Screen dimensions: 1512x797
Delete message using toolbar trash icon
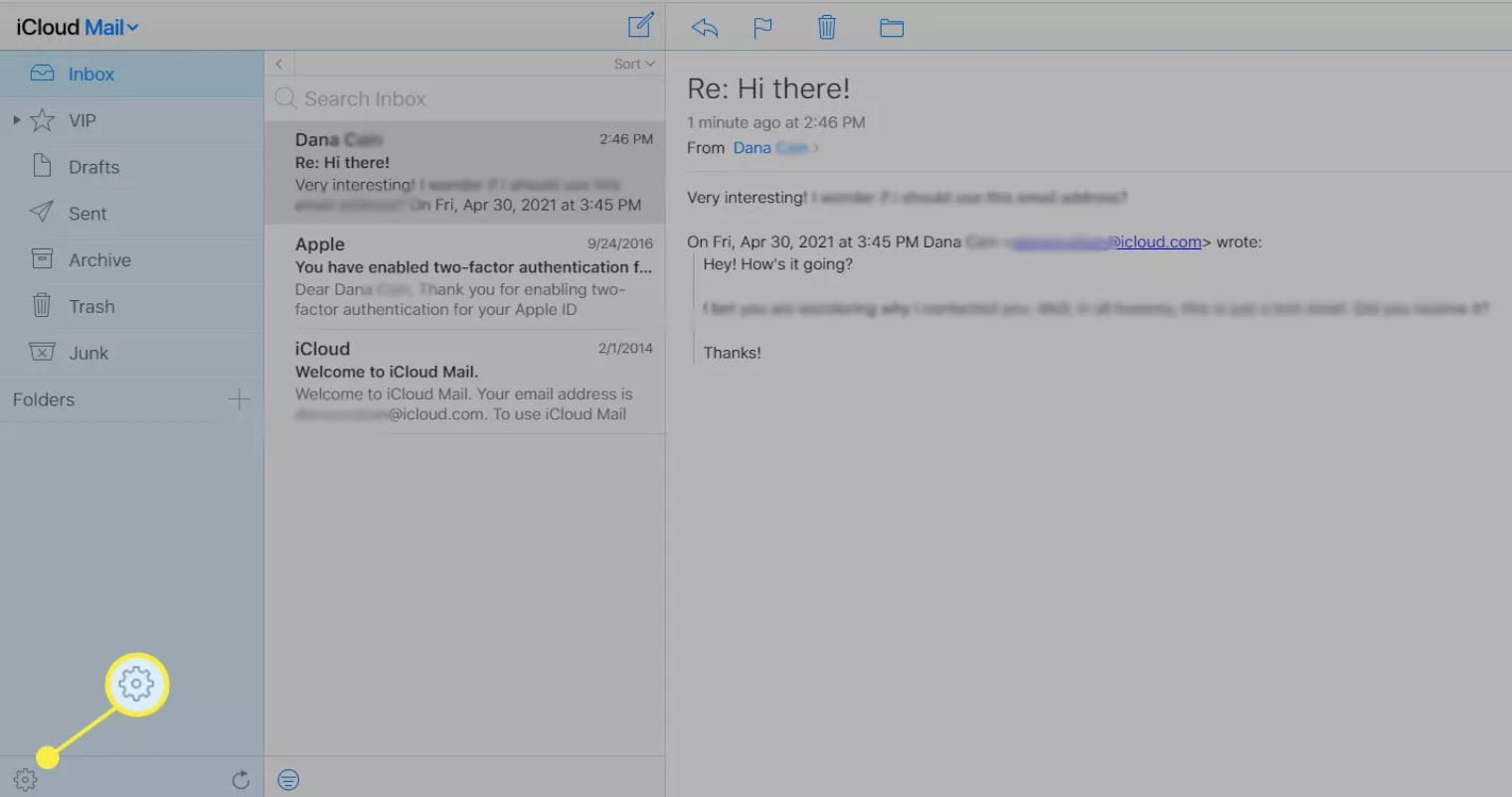click(x=826, y=27)
